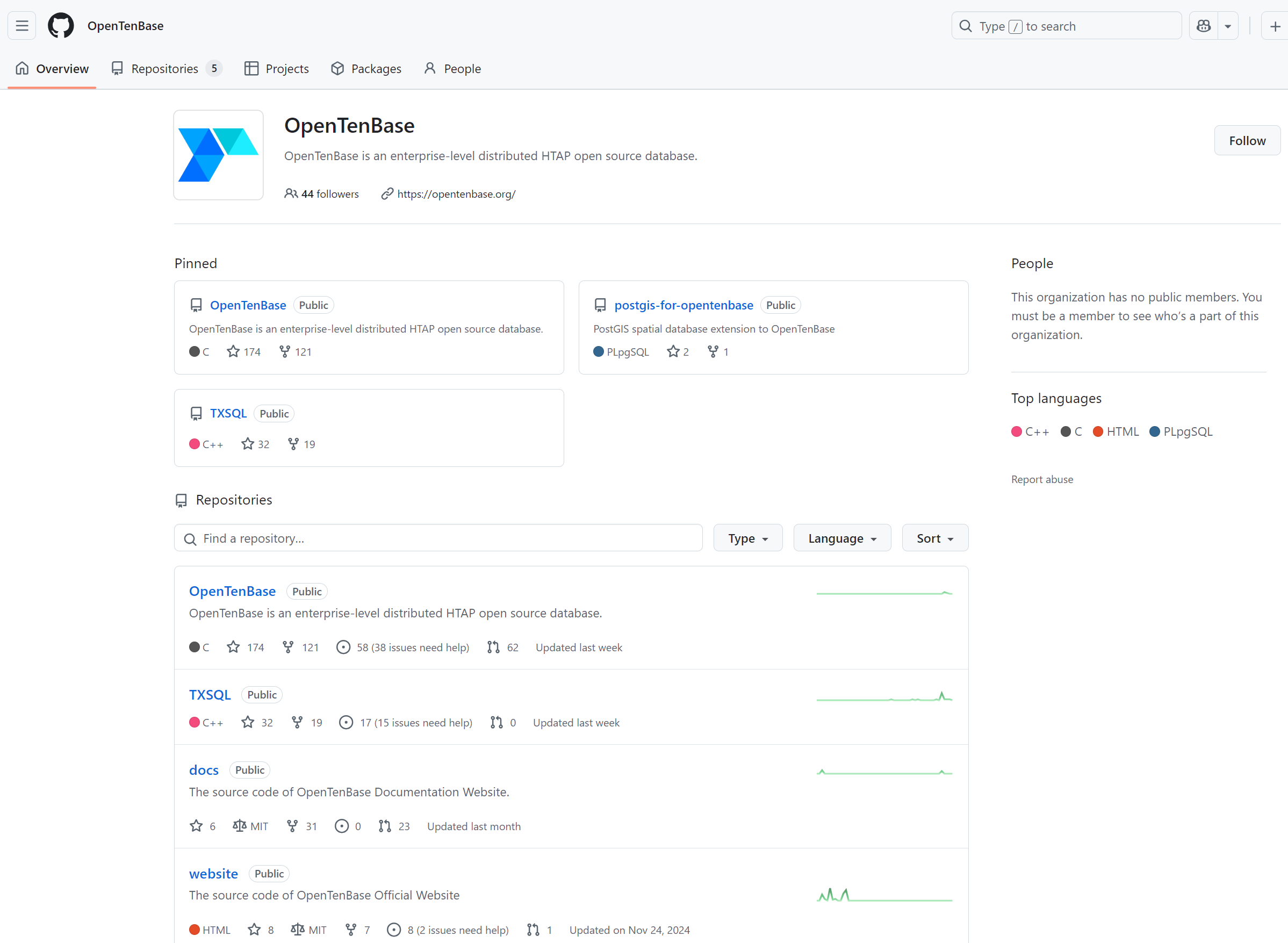The width and height of the screenshot is (1288, 943).
Task: Filter by C in Top languages
Action: click(1071, 431)
